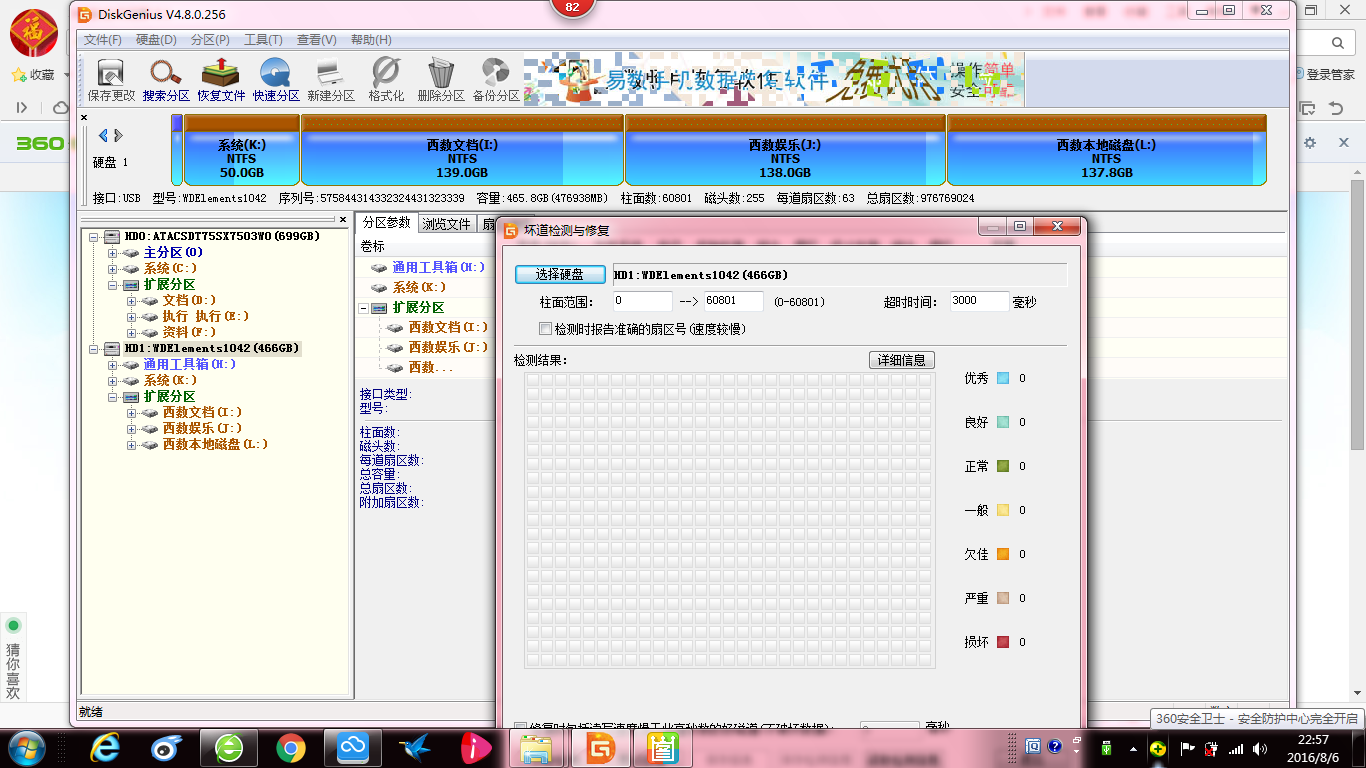Open the notepad-style taskbar app icon
This screenshot has height=768, width=1366.
pos(663,747)
